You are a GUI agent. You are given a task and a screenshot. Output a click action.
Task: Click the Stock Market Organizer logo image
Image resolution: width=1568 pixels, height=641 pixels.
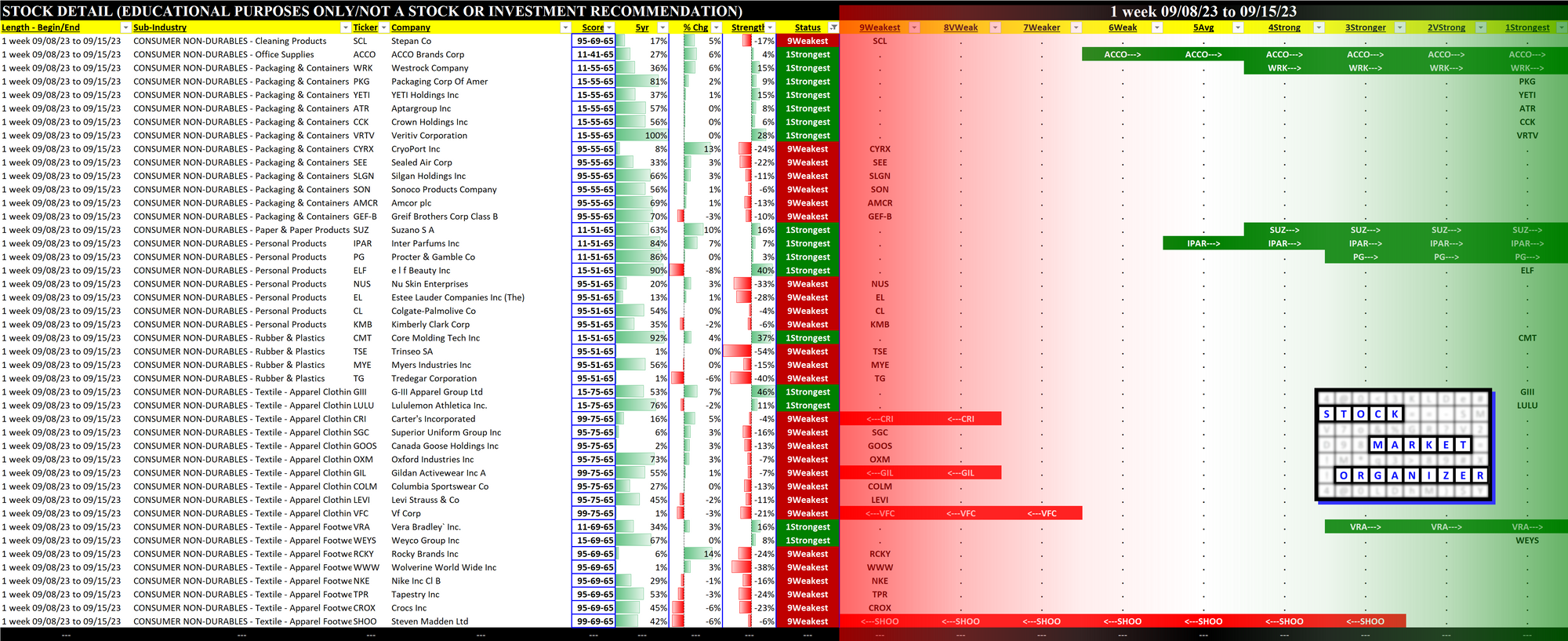[1405, 446]
